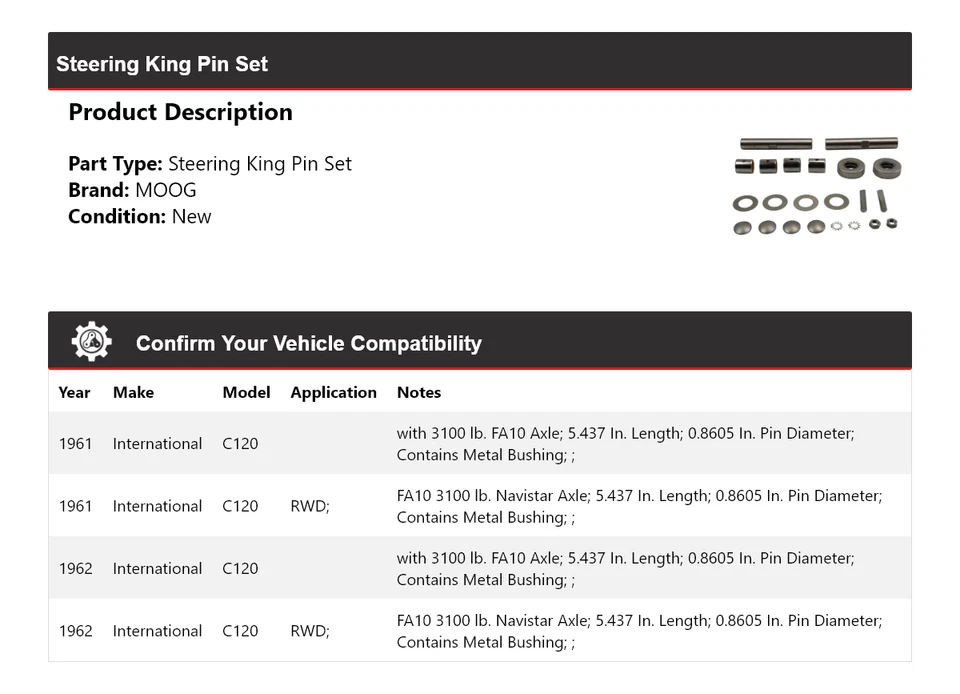Click the gear icon beside Confirm Your Vehicle Compatibility
Screen dimensions: 960x694
91,342
